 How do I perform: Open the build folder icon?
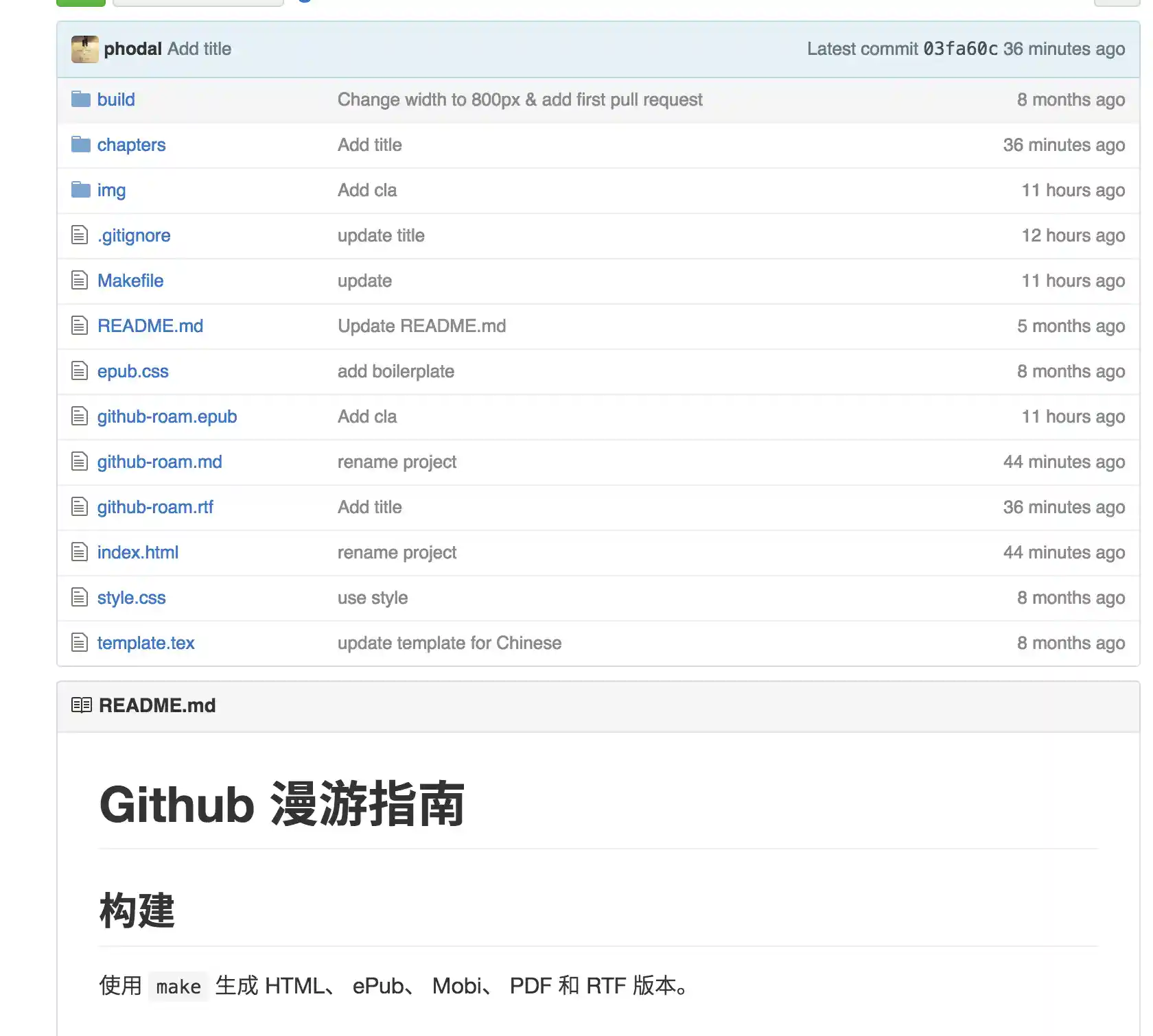tap(80, 99)
